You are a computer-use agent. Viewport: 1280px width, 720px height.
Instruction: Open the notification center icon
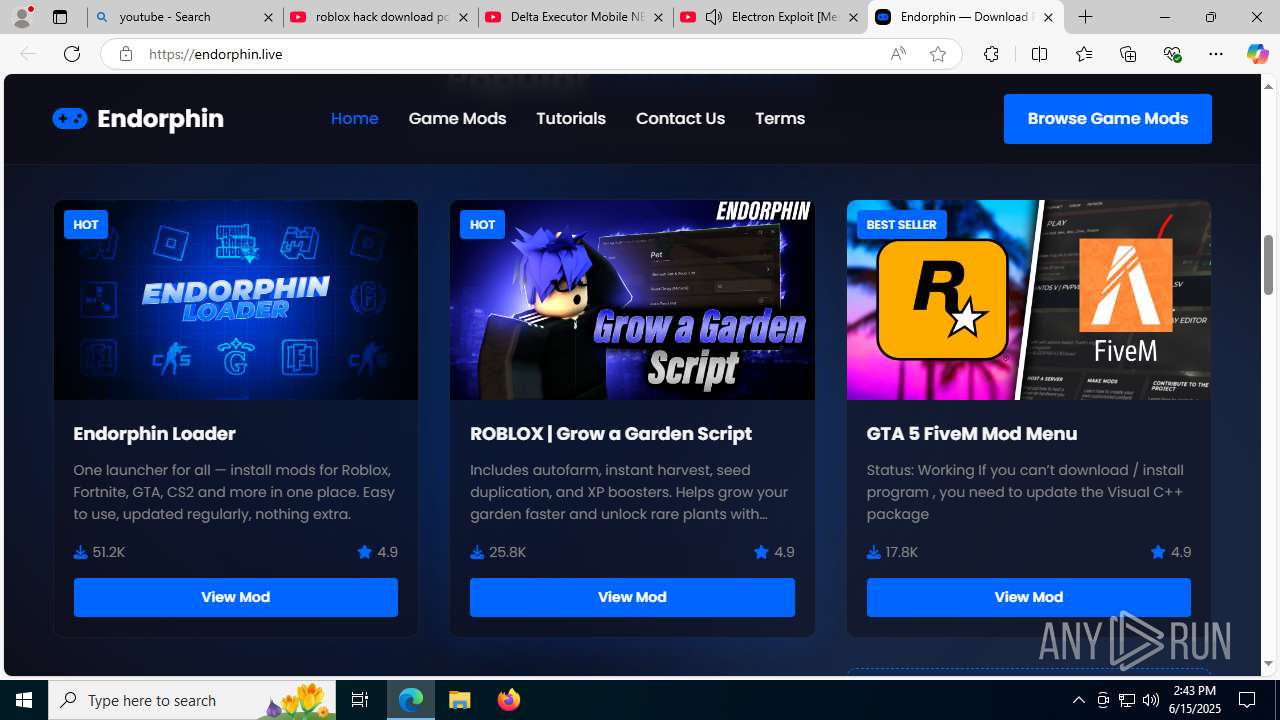[1247, 700]
